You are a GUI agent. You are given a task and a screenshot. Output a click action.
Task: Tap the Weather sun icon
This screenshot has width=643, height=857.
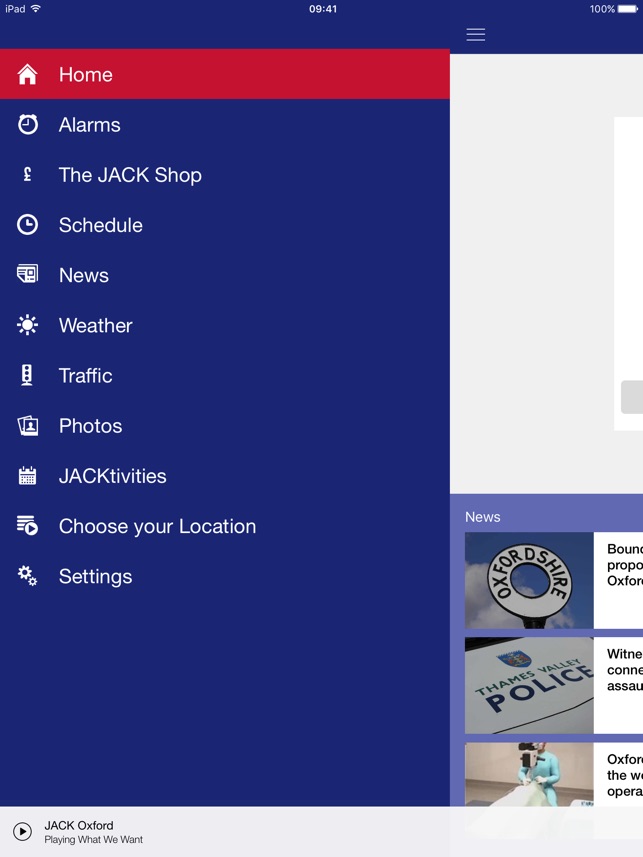27,325
